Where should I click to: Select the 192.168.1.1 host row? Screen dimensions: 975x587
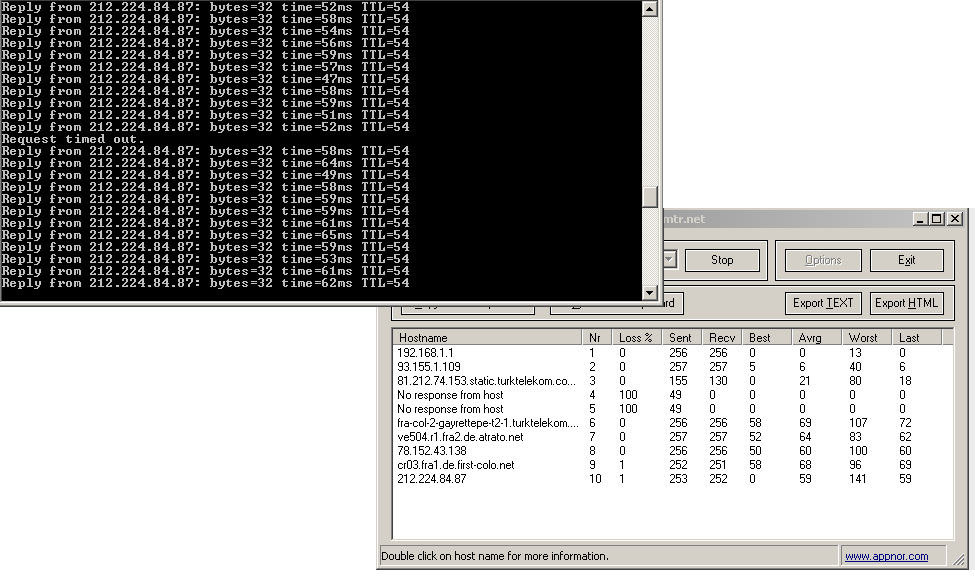(673, 353)
